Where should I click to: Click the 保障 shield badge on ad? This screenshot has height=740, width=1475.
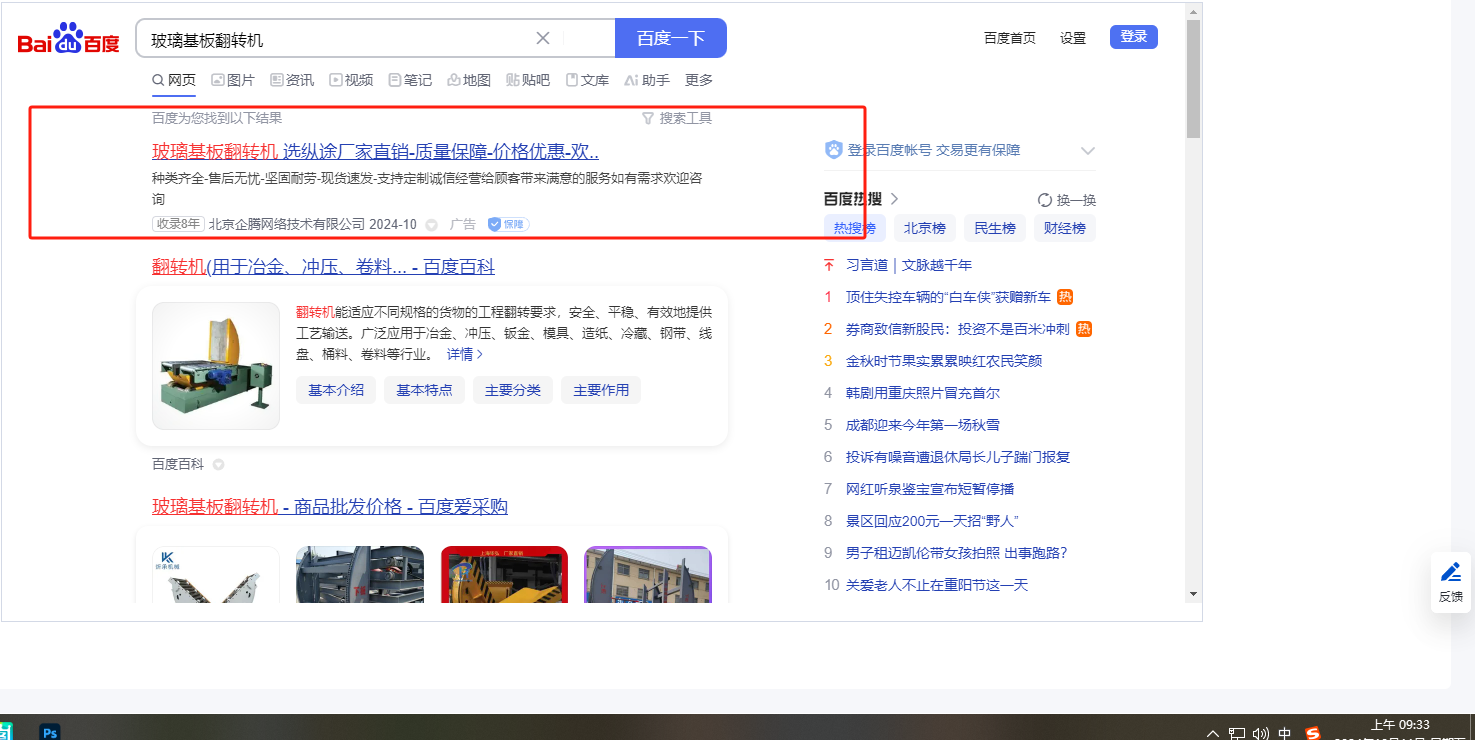tap(508, 224)
